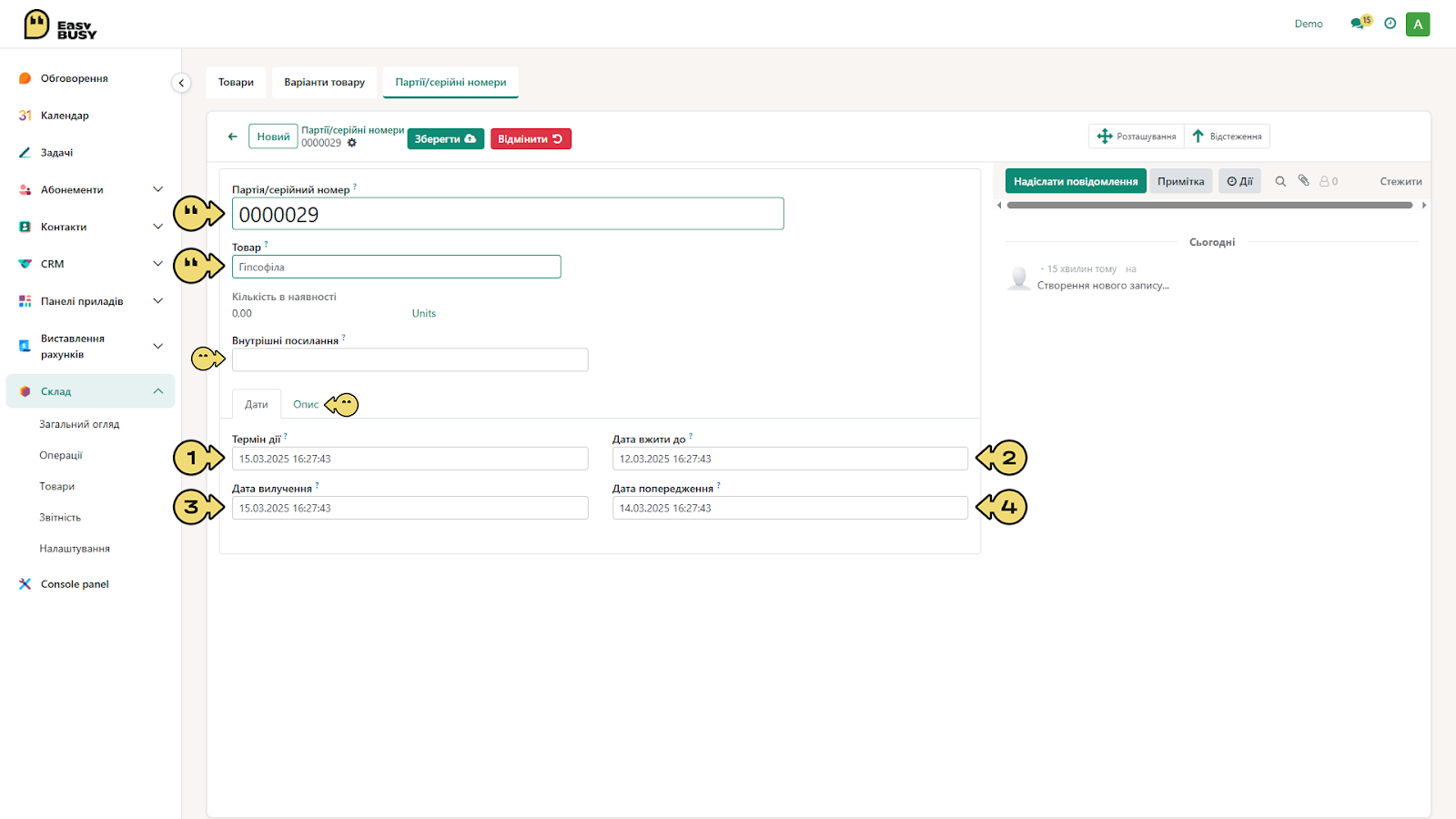This screenshot has height=819, width=1456.
Task: Click the Units label next to quantity
Action: pos(424,313)
